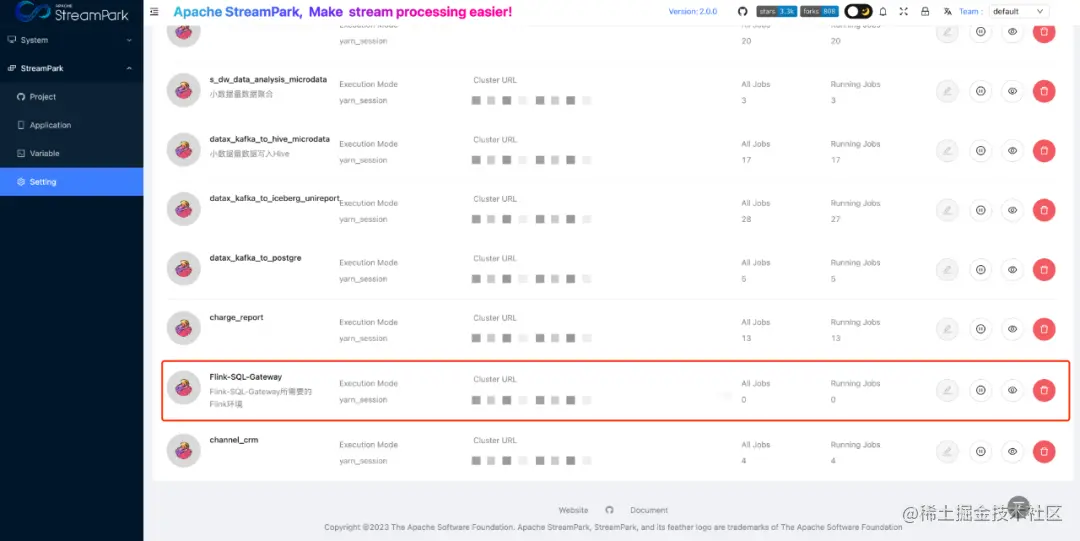Pause the charge_report cluster

(x=980, y=329)
